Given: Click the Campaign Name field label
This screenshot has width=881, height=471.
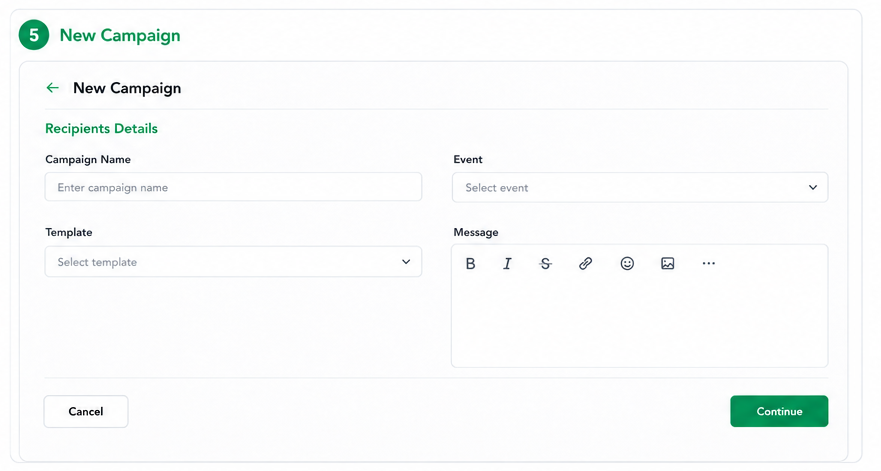Looking at the screenshot, I should [x=88, y=159].
